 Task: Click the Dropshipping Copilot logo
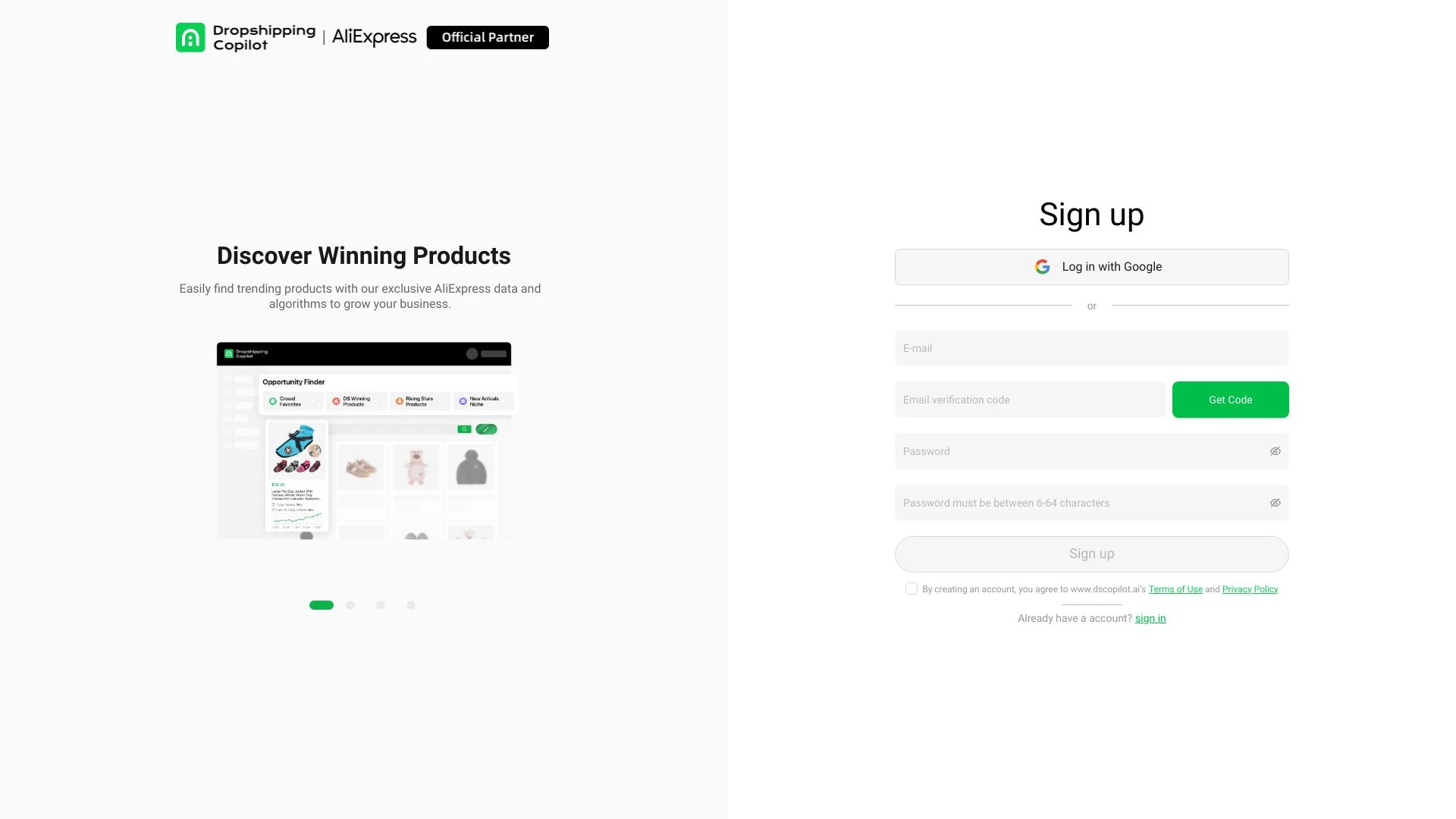[244, 36]
